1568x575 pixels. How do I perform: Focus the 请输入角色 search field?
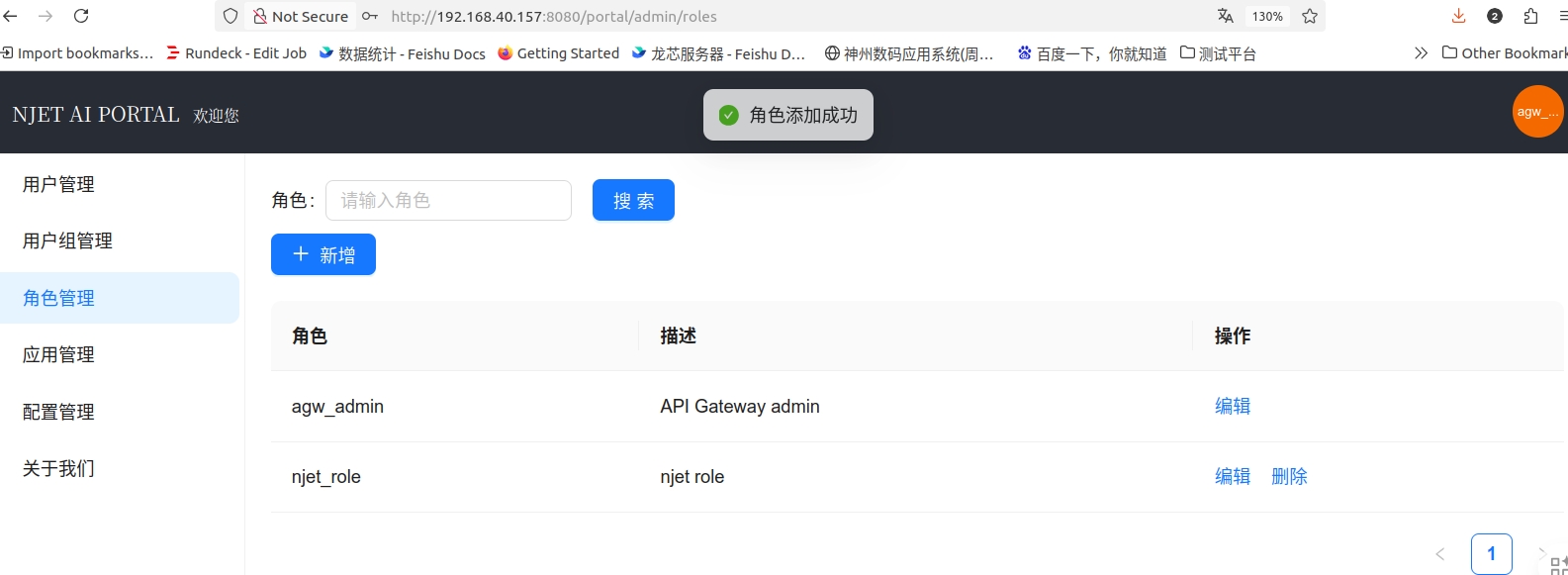pyautogui.click(x=448, y=200)
